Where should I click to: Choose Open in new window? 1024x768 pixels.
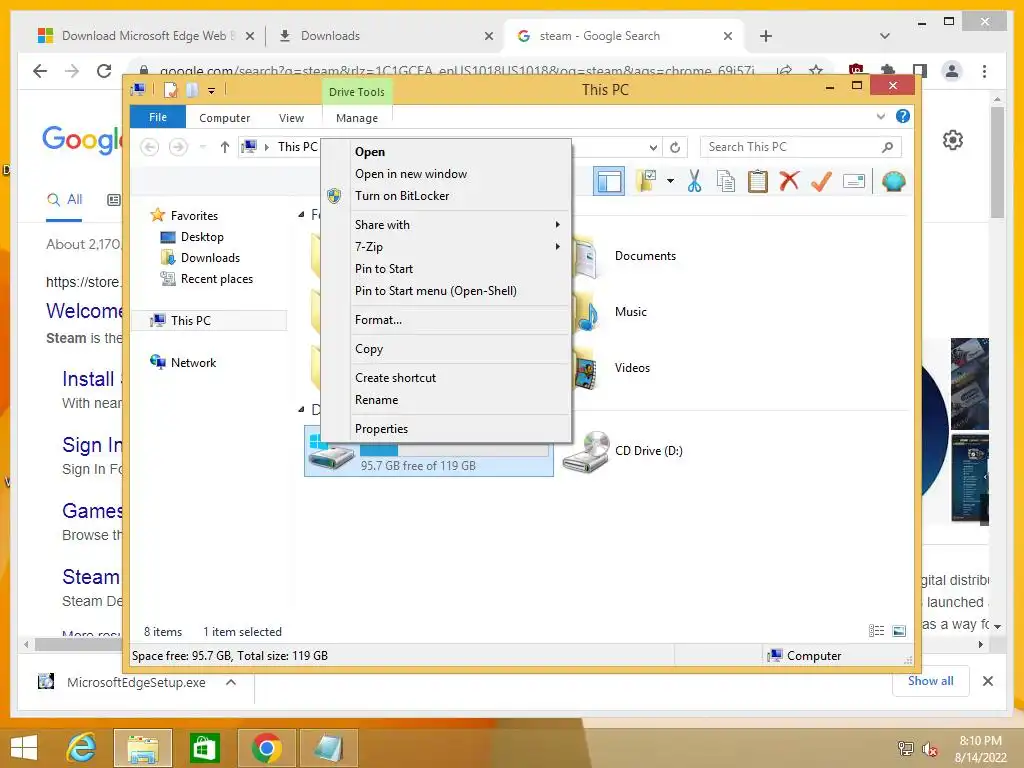[446, 174]
